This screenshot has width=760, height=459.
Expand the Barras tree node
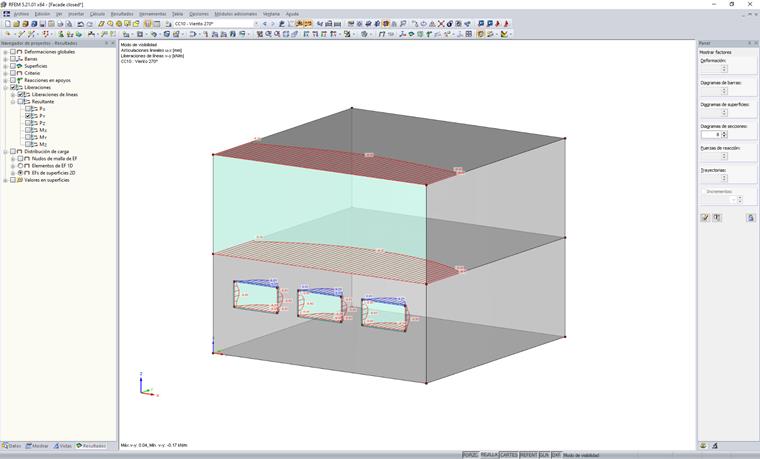point(6,59)
